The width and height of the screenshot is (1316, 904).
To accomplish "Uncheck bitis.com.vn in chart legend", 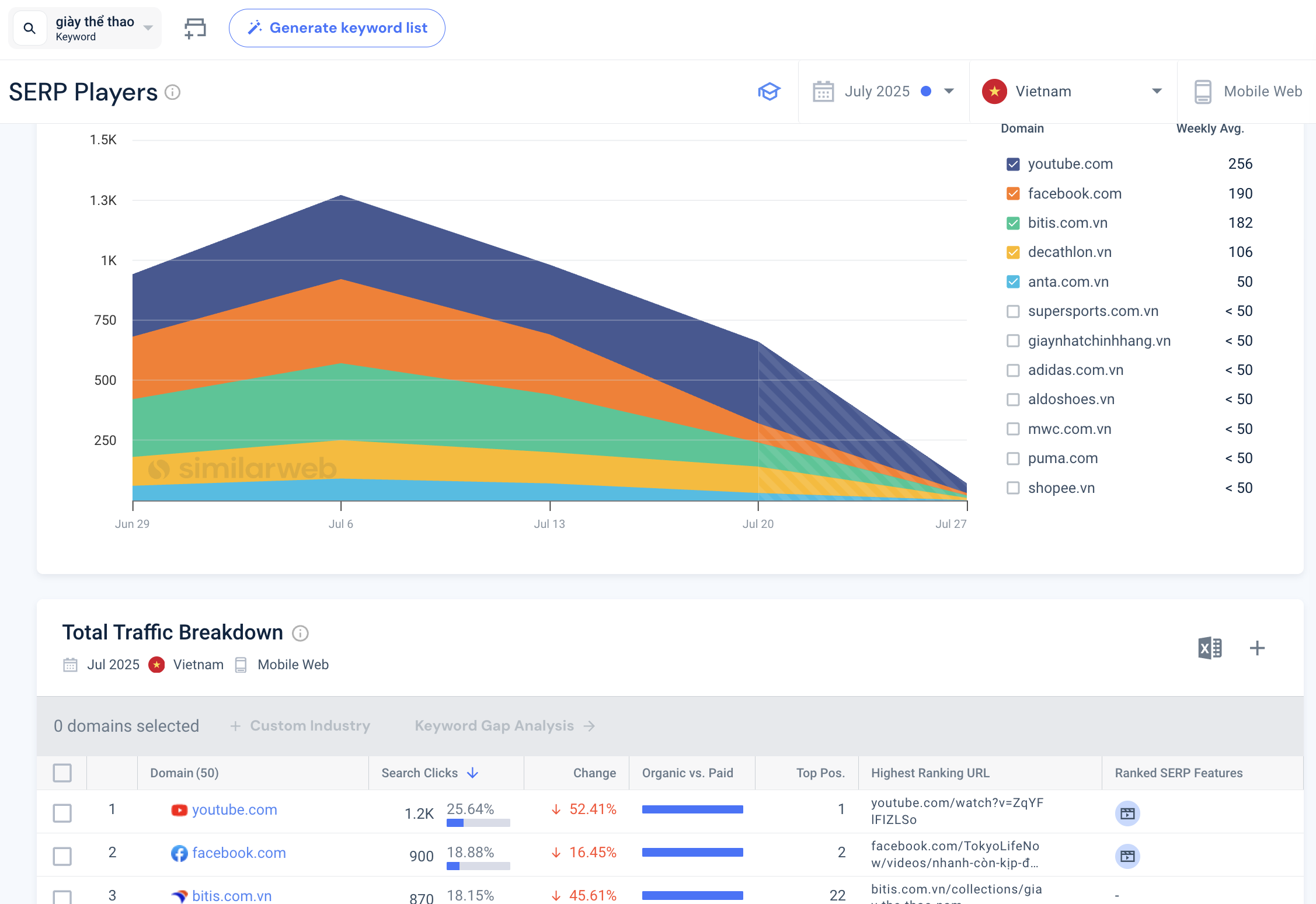I will [1013, 223].
